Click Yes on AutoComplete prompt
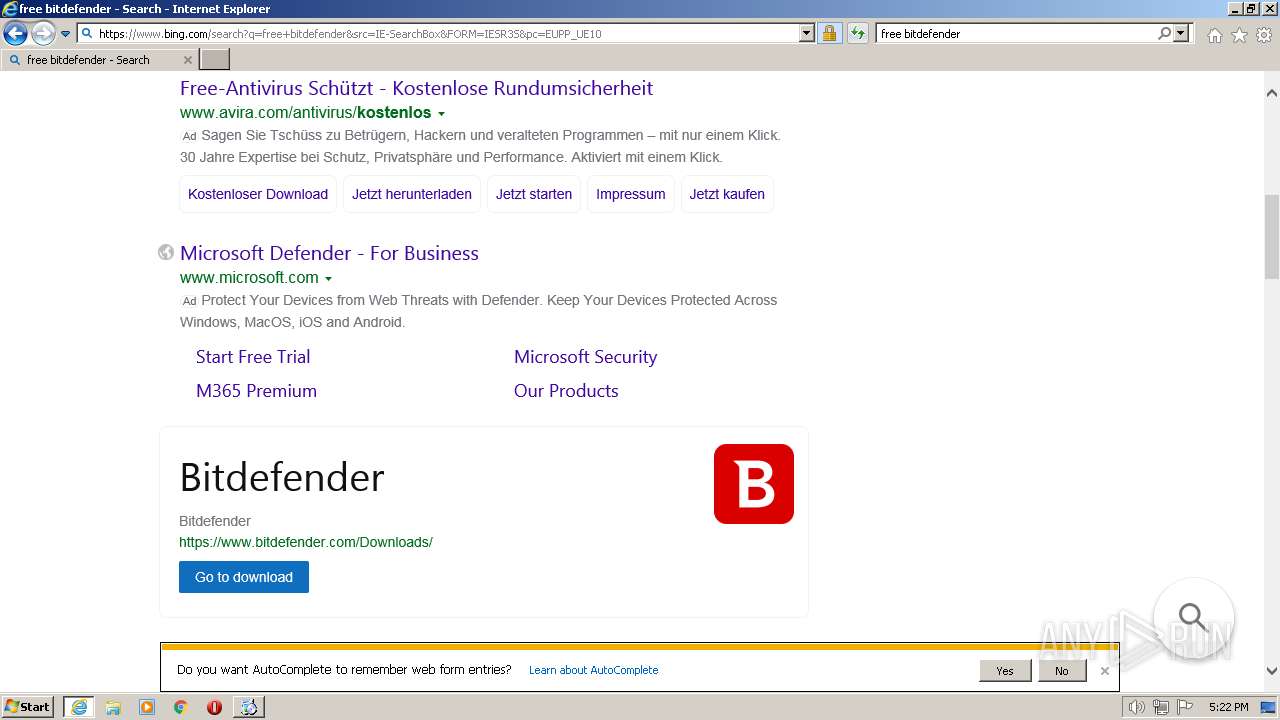This screenshot has width=1280, height=720. coord(1005,671)
